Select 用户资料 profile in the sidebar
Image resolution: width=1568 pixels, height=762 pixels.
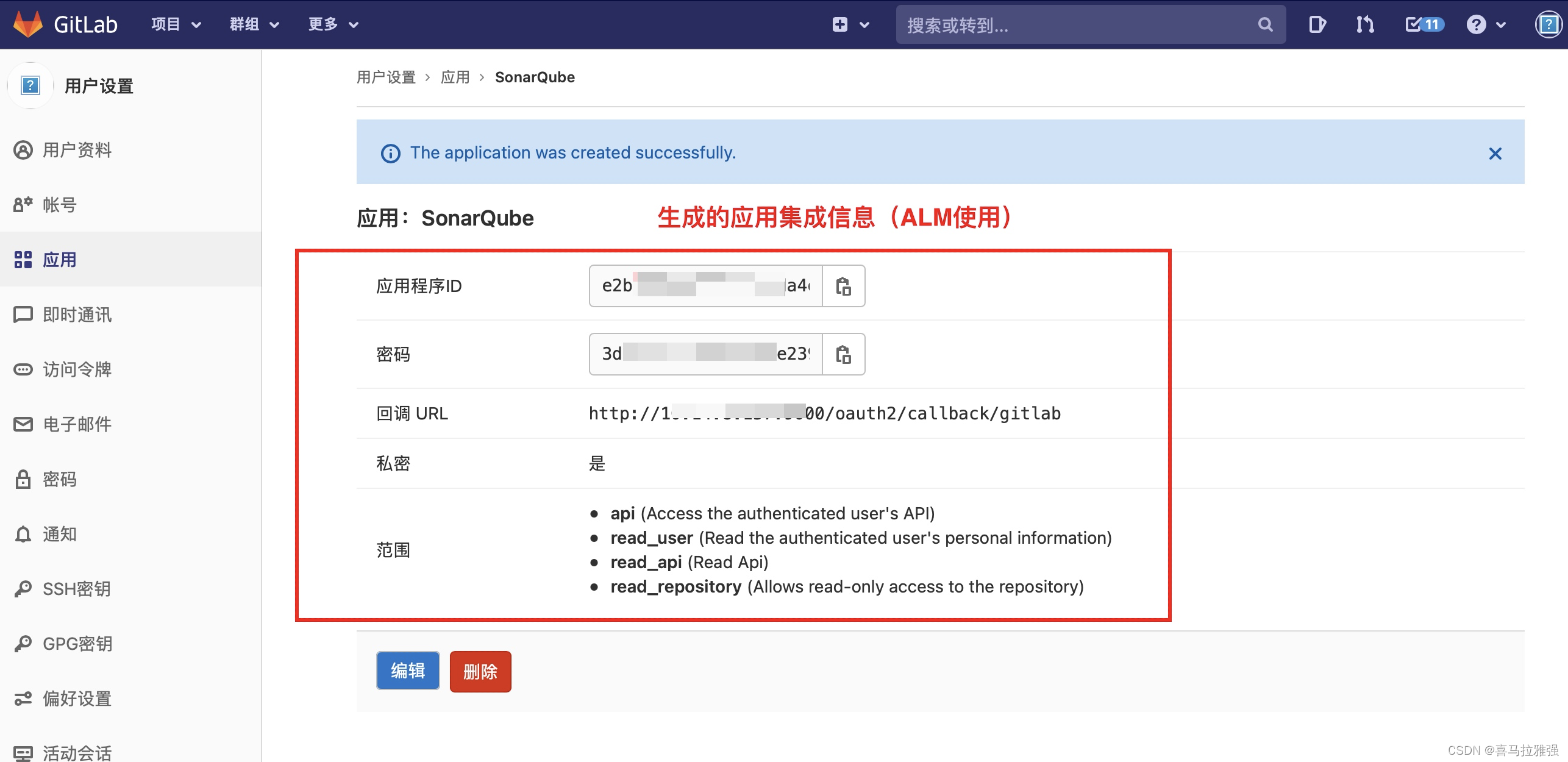[x=77, y=150]
